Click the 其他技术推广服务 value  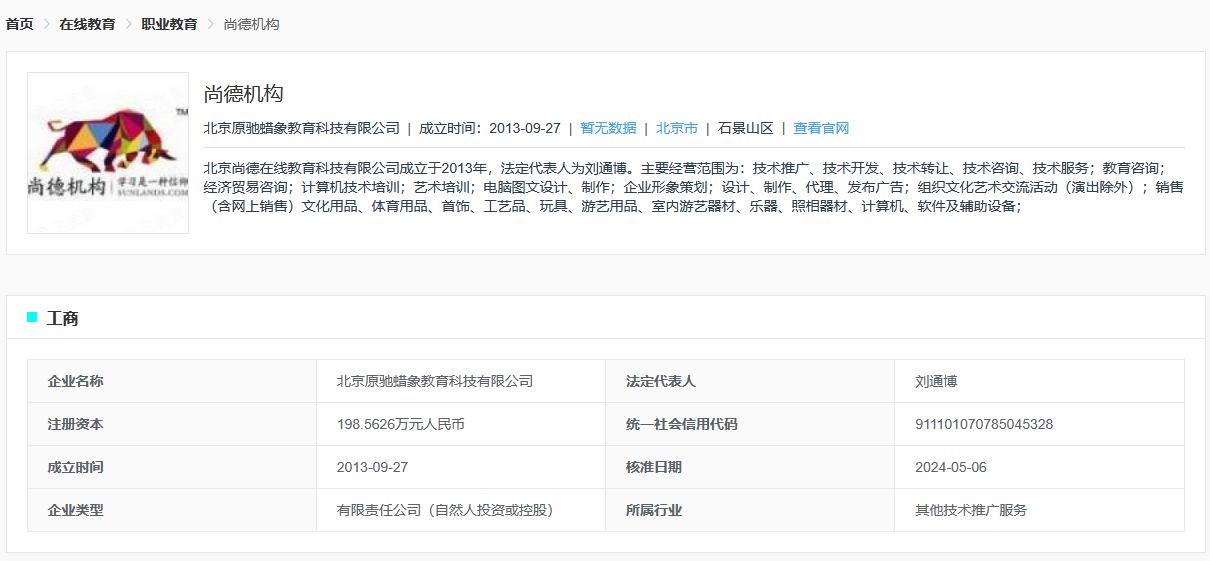coord(971,510)
